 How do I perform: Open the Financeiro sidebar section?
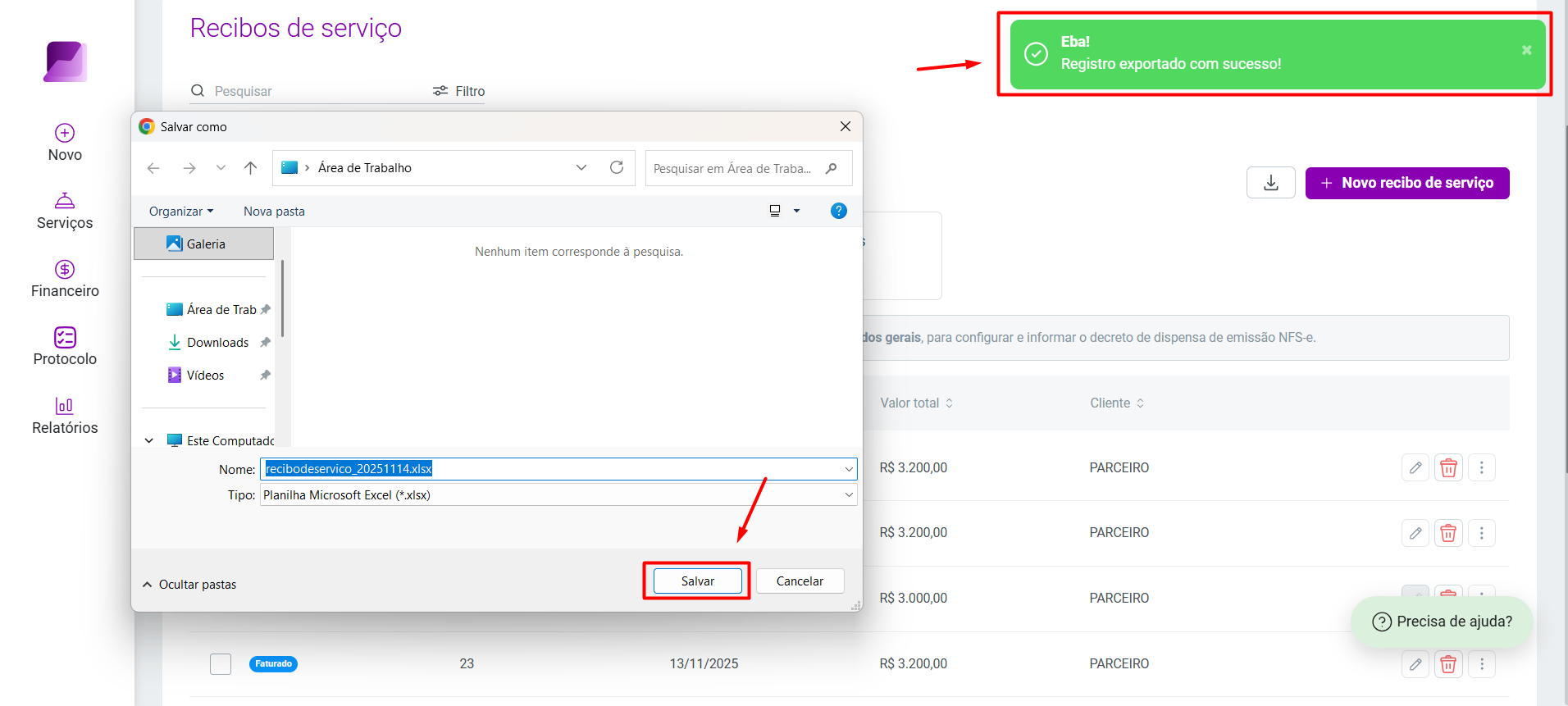(65, 279)
